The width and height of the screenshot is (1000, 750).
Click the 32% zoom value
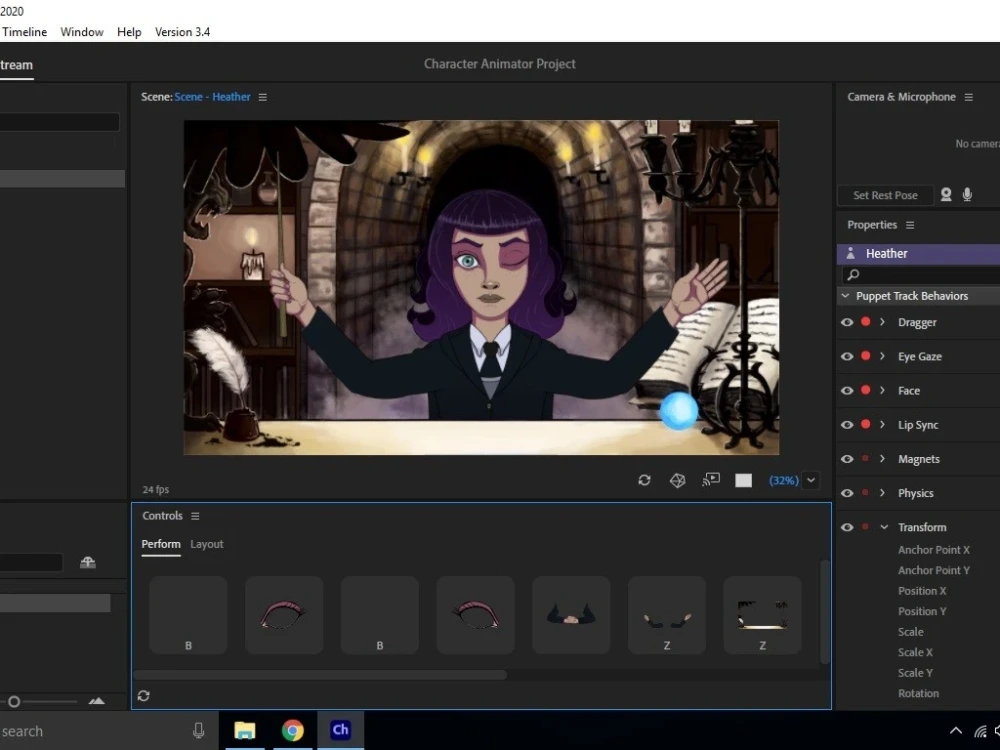(x=784, y=480)
